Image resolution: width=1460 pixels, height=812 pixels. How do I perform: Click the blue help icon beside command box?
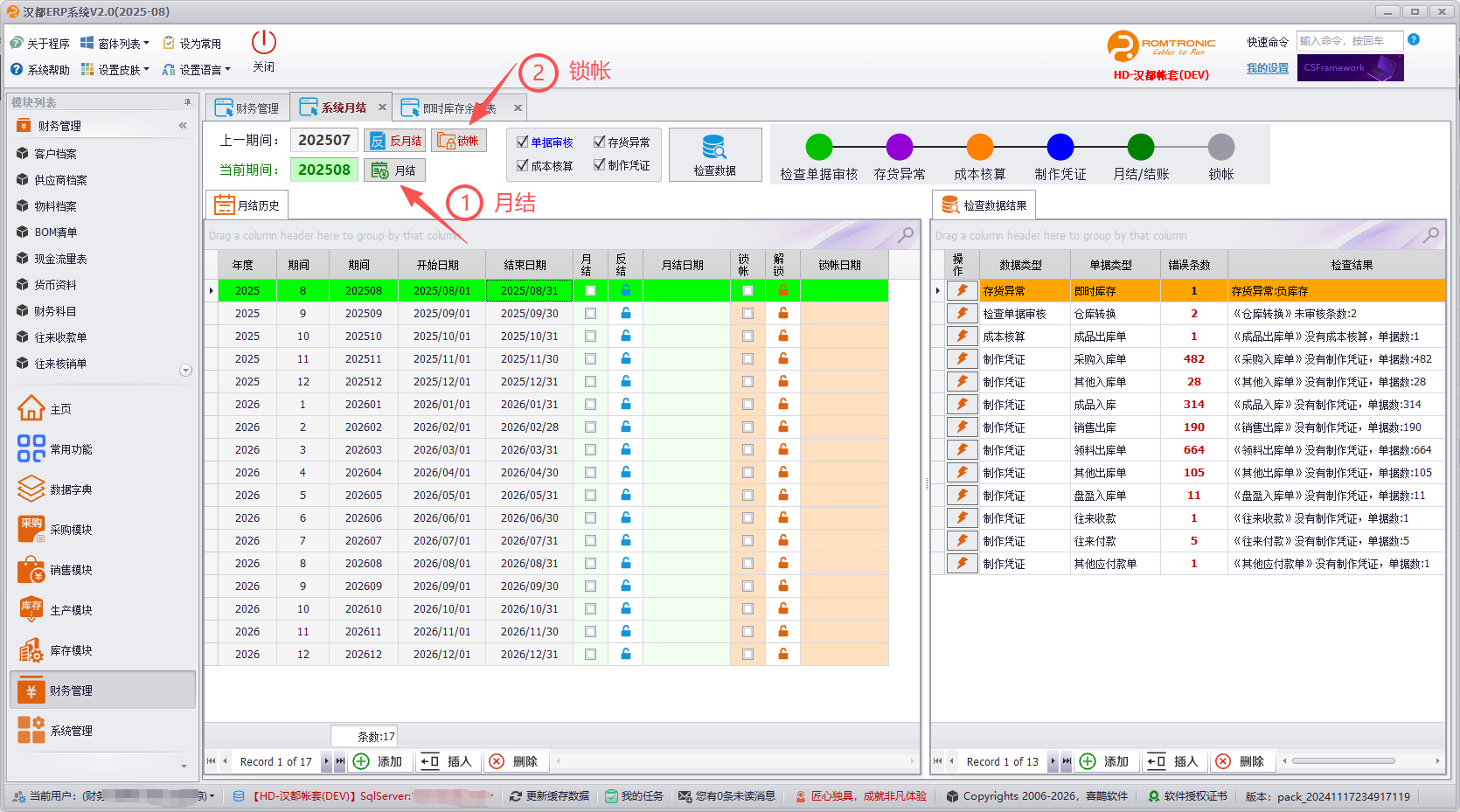(x=1414, y=40)
